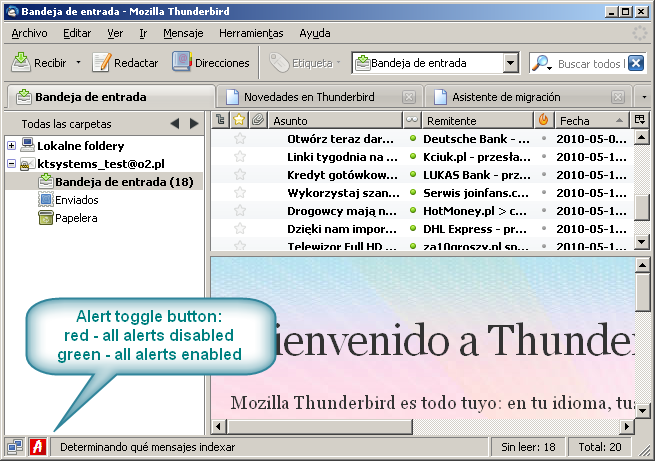Open the Bandeja de entrada folder combo box
This screenshot has height=461, width=655.
click(x=436, y=63)
